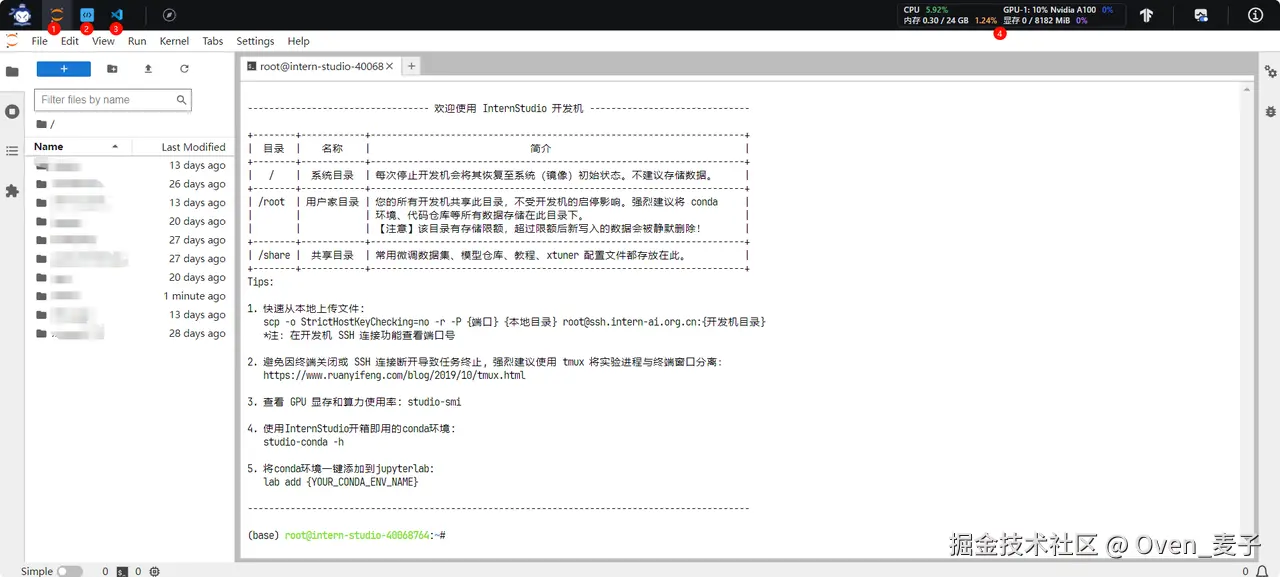
Task: Click the blue New Launcher plus button
Action: pyautogui.click(x=64, y=69)
